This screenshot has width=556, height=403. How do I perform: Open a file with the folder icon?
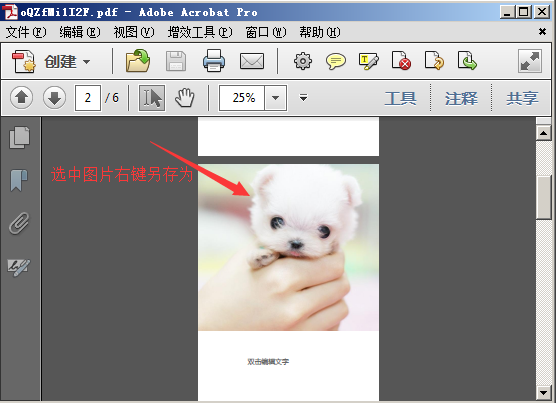(x=138, y=61)
